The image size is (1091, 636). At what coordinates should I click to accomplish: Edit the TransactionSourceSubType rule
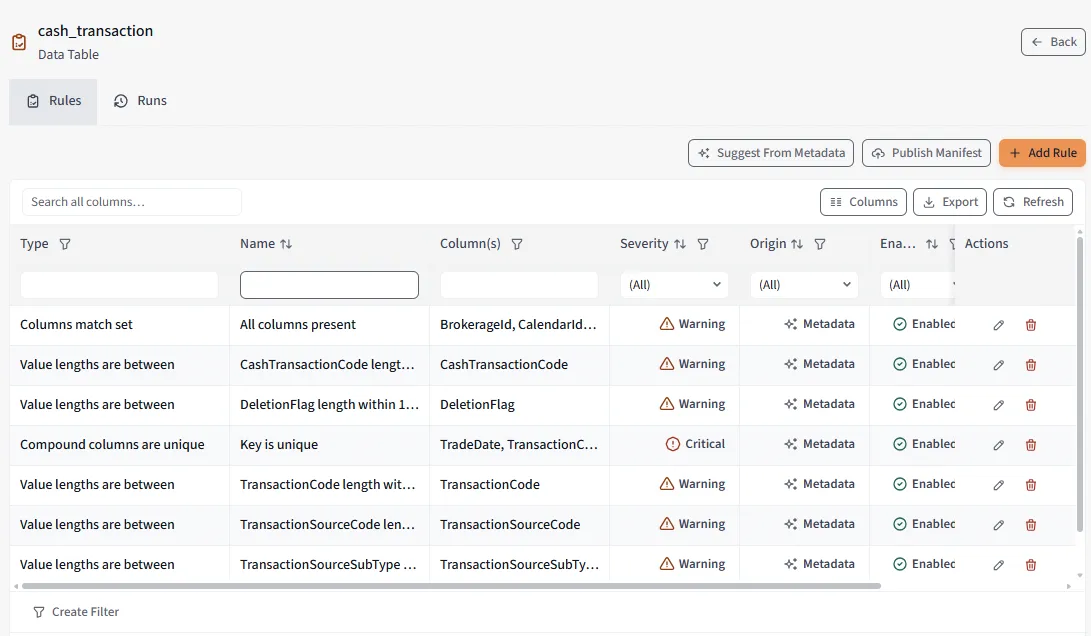click(998, 565)
